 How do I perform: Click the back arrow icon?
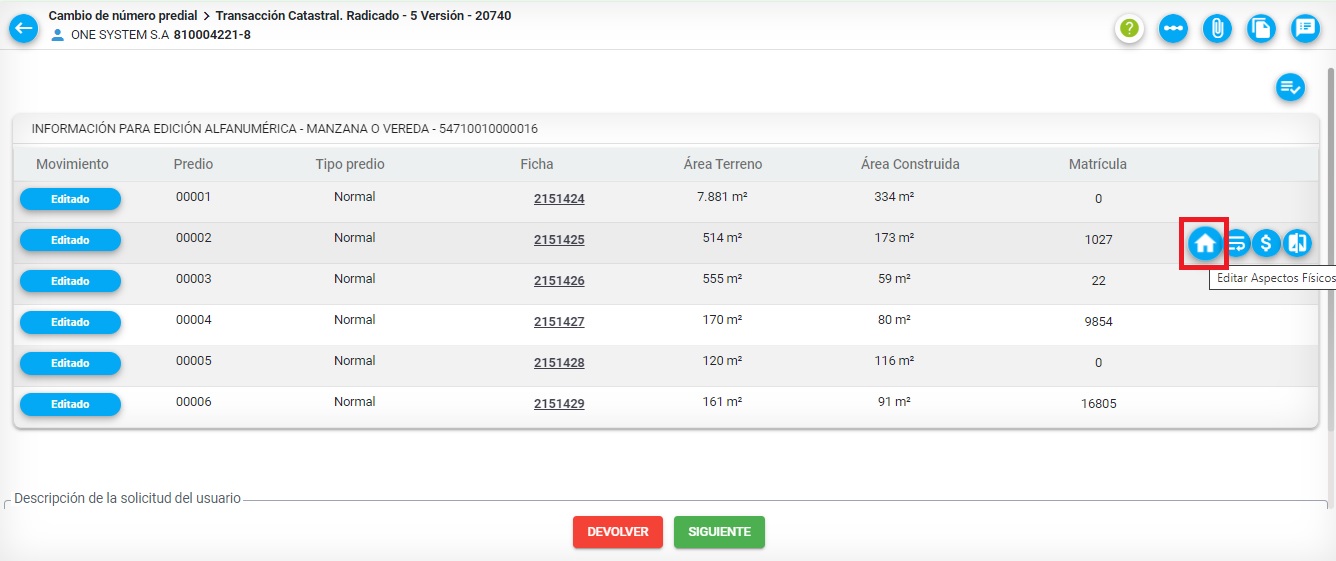pyautogui.click(x=23, y=28)
